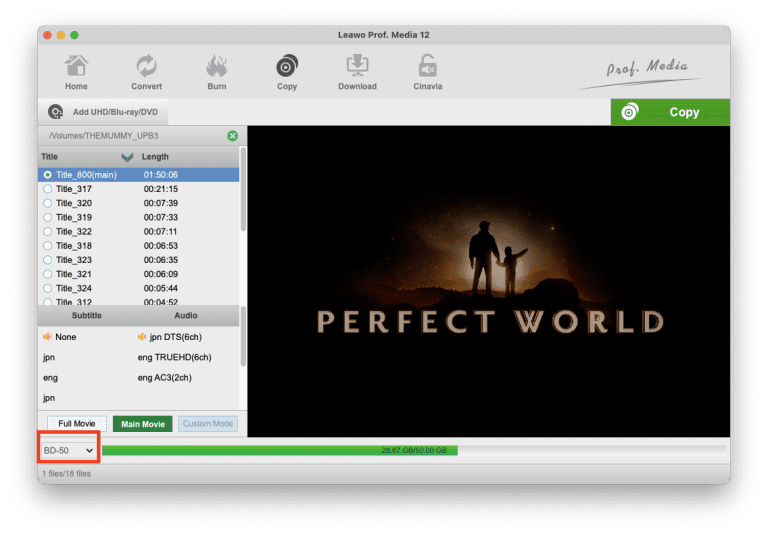Select Title_320 radio button
The height and width of the screenshot is (534, 768).
[x=48, y=203]
